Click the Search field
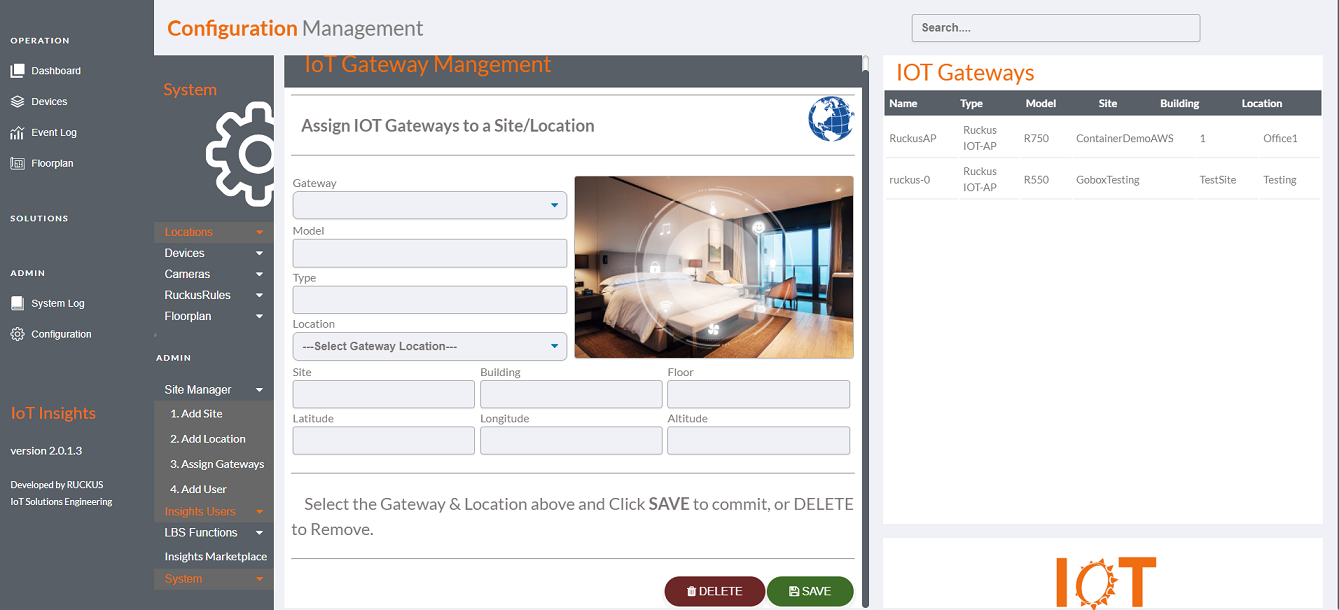The width and height of the screenshot is (1339, 610). coord(1055,28)
